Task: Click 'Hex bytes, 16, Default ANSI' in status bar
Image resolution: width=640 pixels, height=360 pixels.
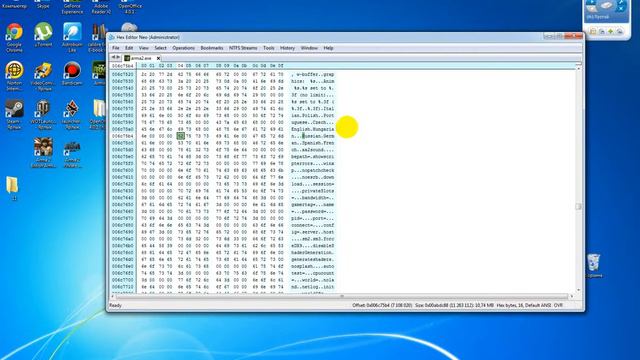Action: (524, 305)
